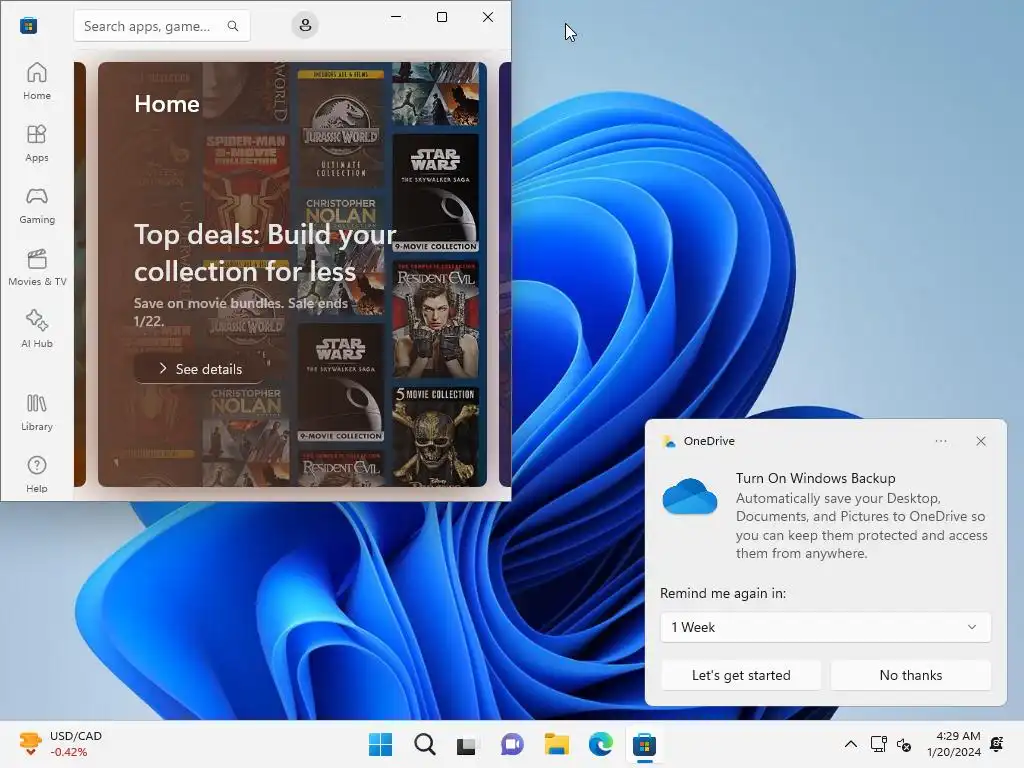Open AI Hub in Store sidebar
The width and height of the screenshot is (1024, 768).
click(37, 329)
